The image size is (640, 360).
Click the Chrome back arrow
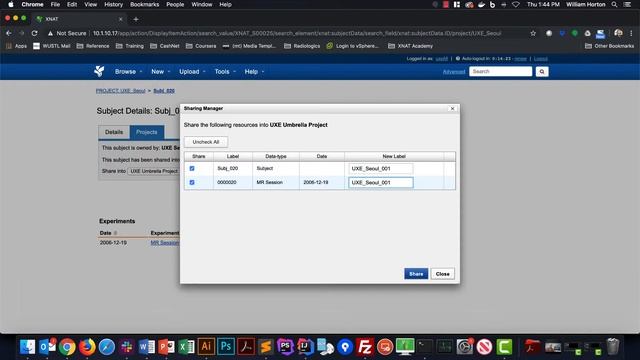click(x=9, y=33)
